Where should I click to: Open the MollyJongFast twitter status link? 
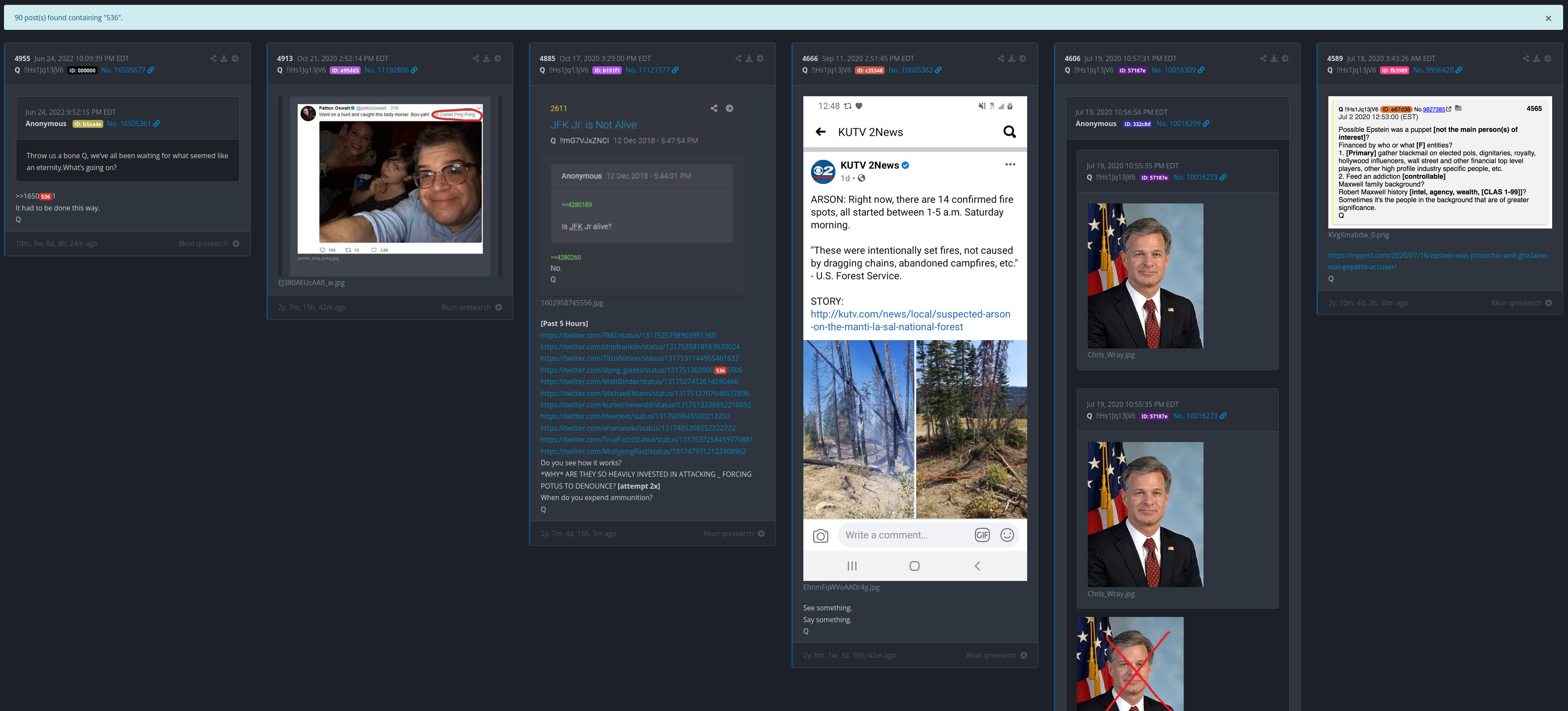point(643,451)
